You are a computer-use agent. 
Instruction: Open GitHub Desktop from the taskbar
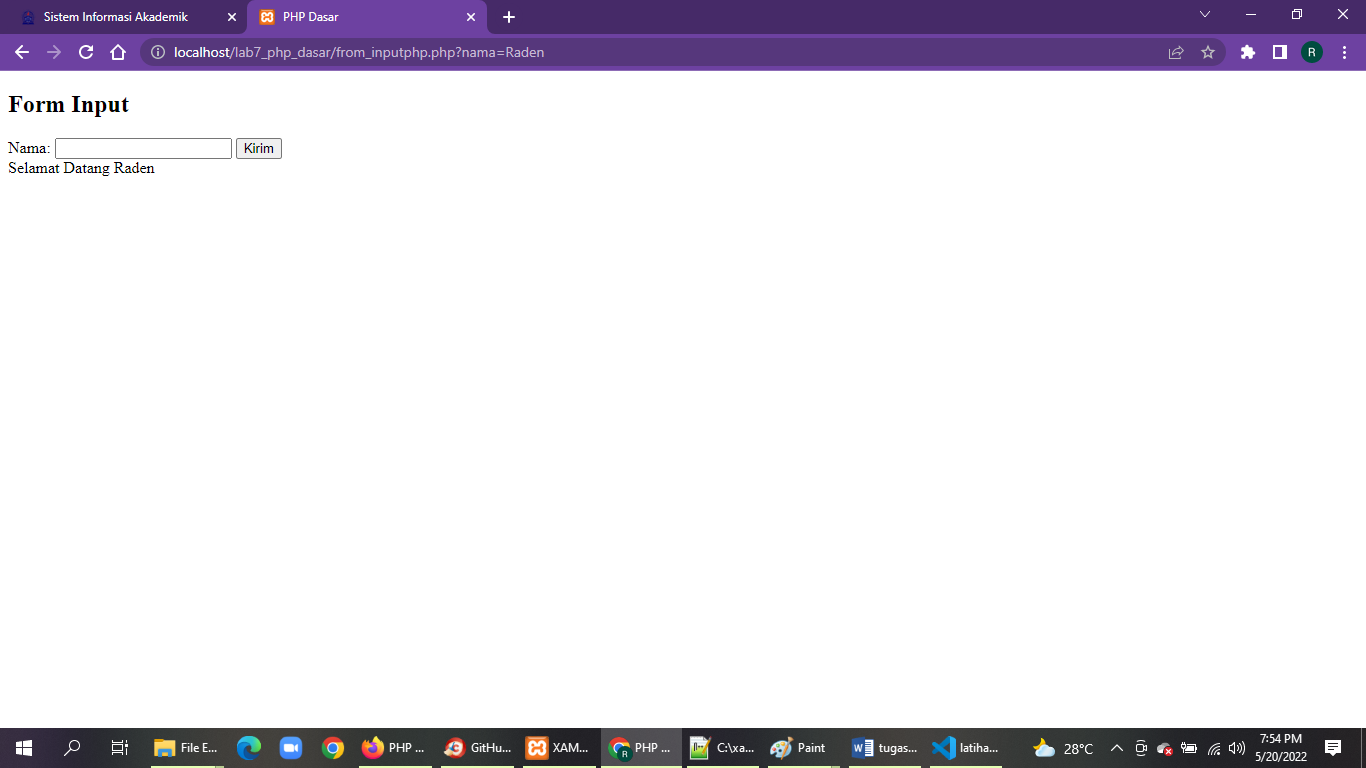coord(477,747)
